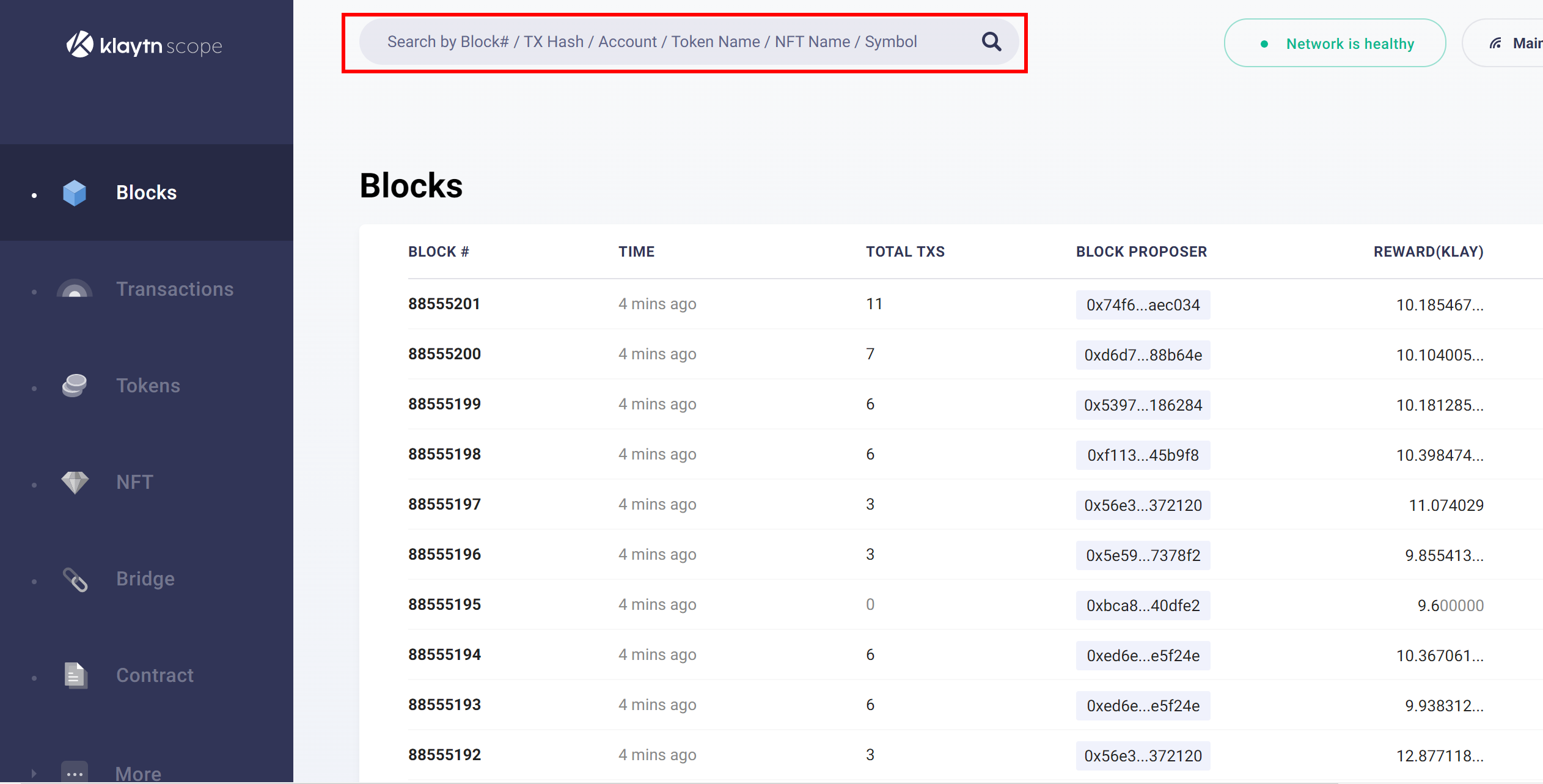Click the Transactions sidebar icon
1543x784 pixels.
coord(75,289)
